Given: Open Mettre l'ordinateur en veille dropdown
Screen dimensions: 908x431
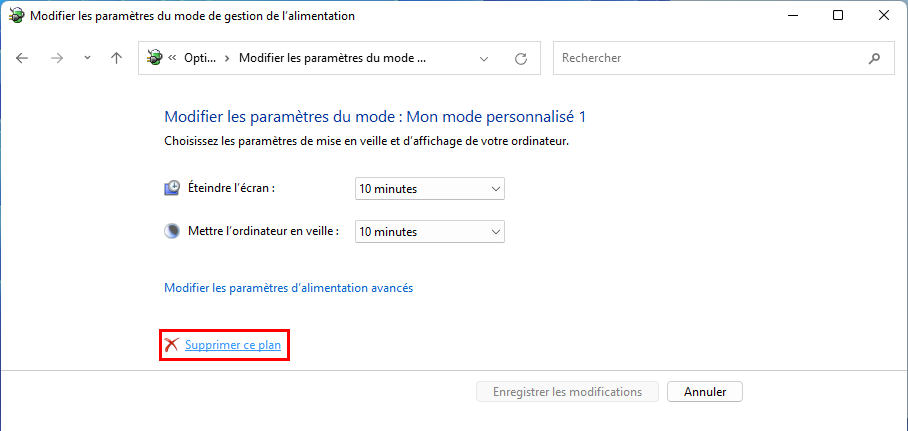Looking at the screenshot, I should [430, 232].
